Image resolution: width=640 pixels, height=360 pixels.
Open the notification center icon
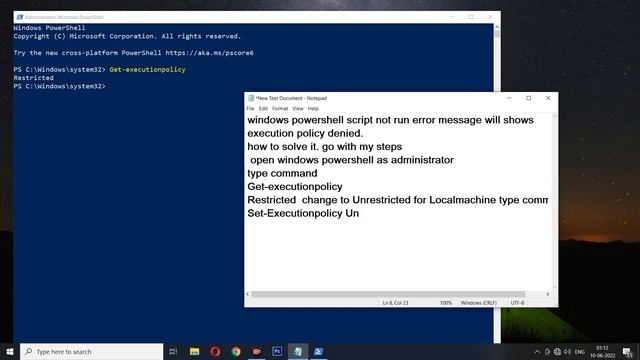coord(627,352)
